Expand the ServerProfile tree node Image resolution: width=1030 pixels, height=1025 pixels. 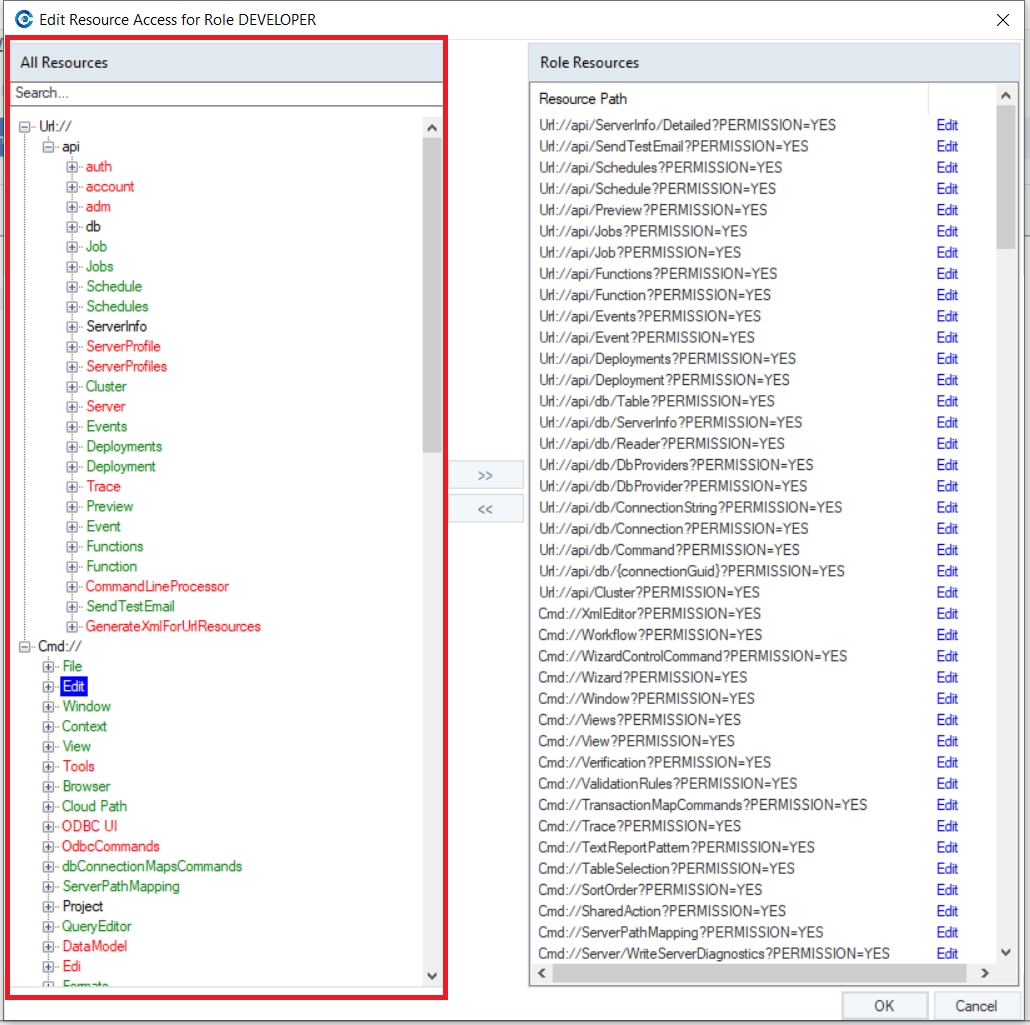point(72,347)
